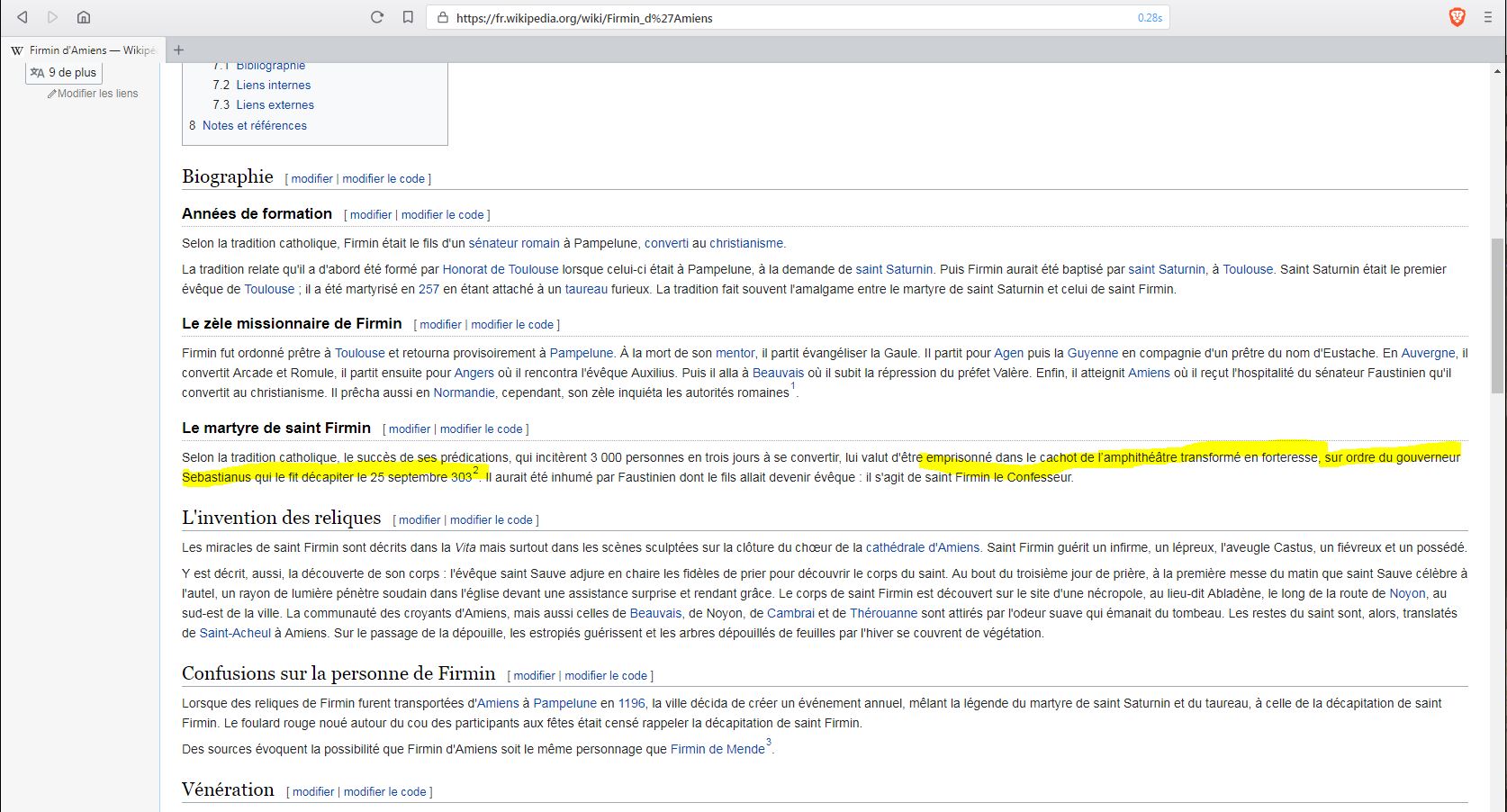The image size is (1507, 812).
Task: Open the 'Firmin de Mende' link
Action: click(x=717, y=750)
